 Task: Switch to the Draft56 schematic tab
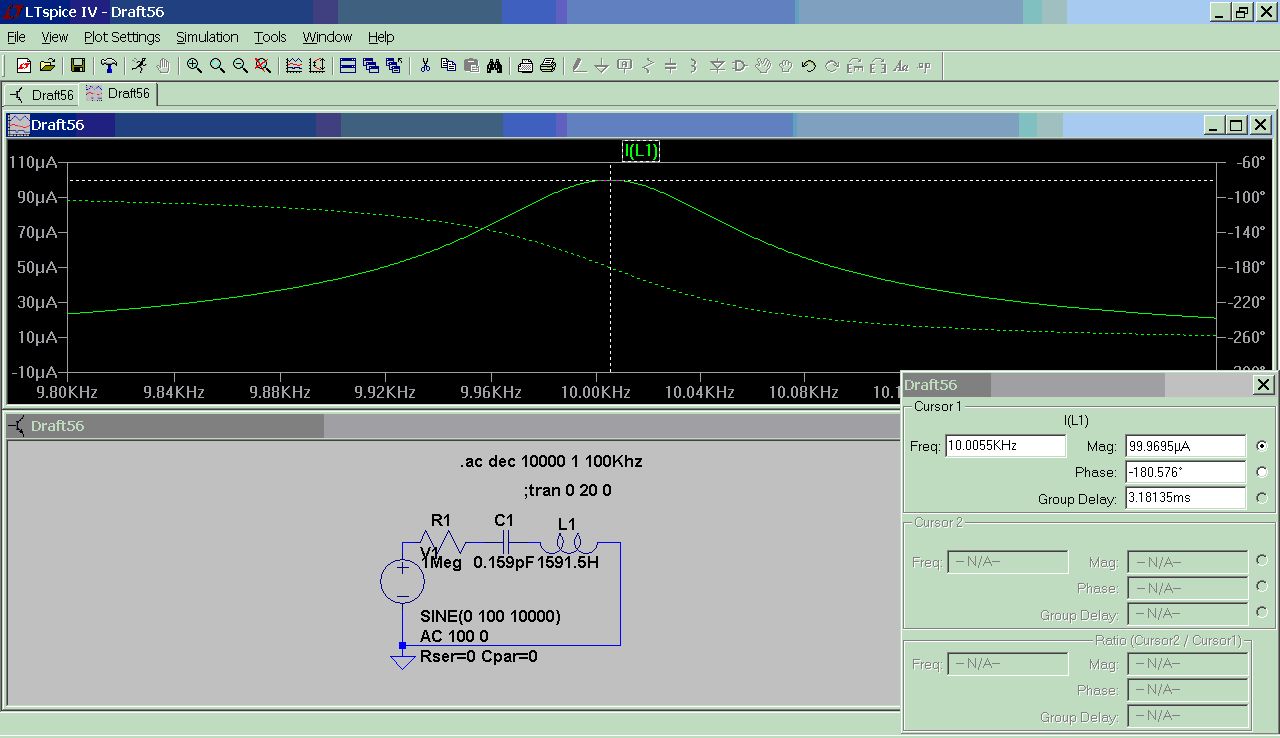click(42, 95)
